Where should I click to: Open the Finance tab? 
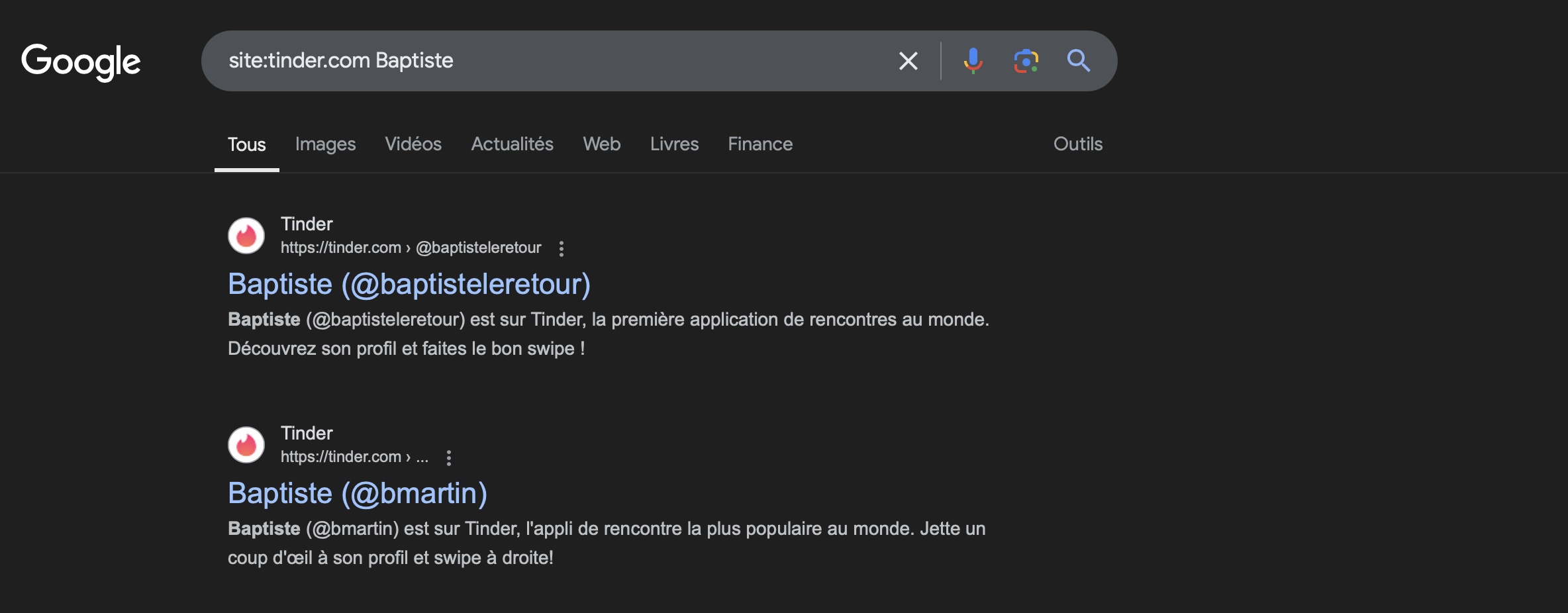tap(760, 144)
